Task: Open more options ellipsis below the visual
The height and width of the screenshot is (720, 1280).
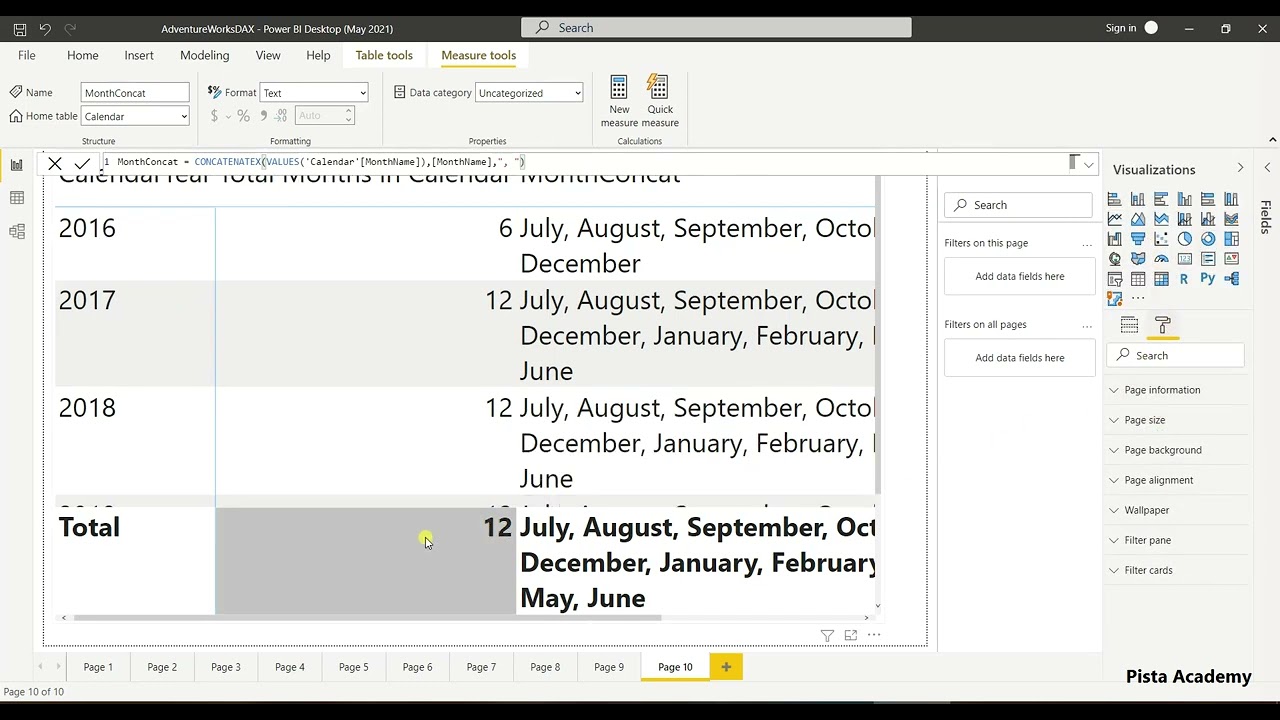Action: click(x=874, y=635)
